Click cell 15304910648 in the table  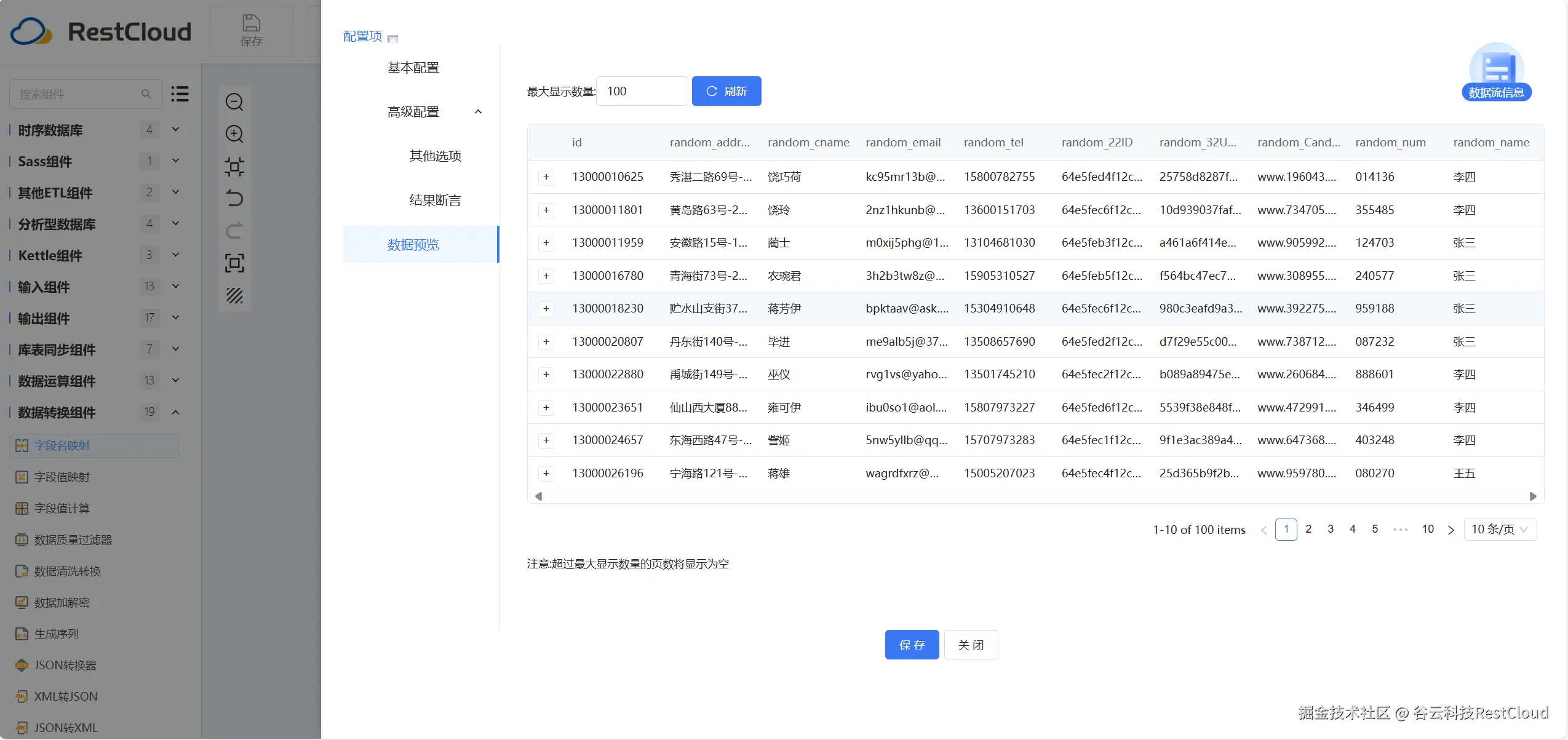click(x=999, y=309)
